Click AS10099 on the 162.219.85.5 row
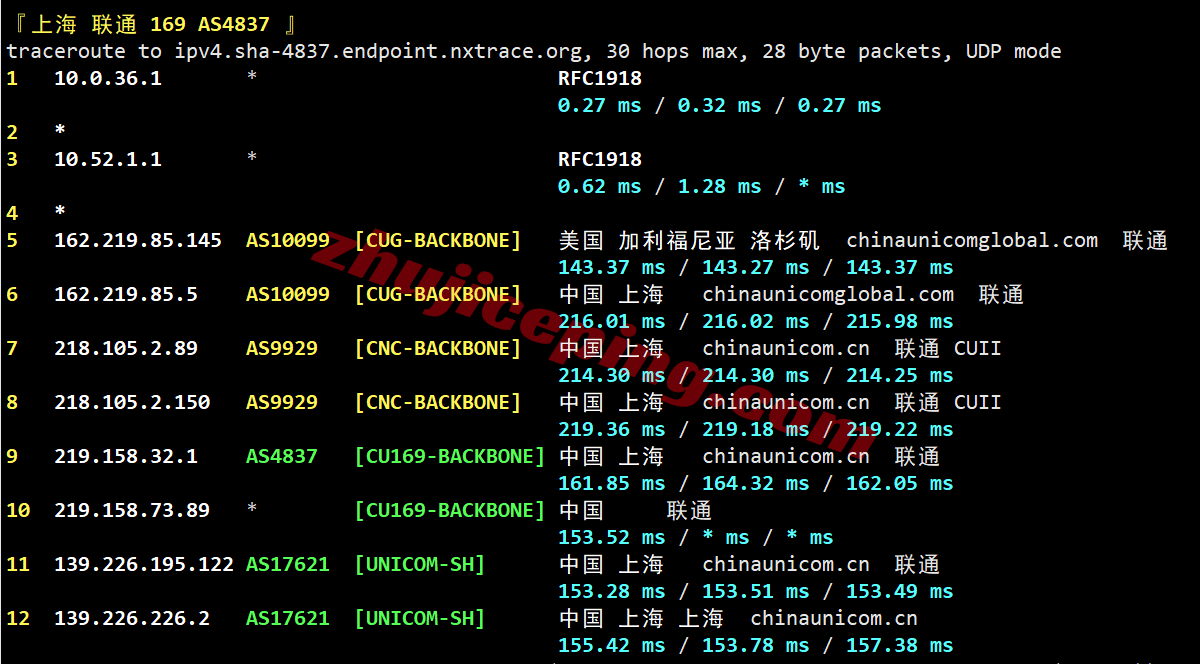Screen dimensions: 1200x664 [x=288, y=294]
